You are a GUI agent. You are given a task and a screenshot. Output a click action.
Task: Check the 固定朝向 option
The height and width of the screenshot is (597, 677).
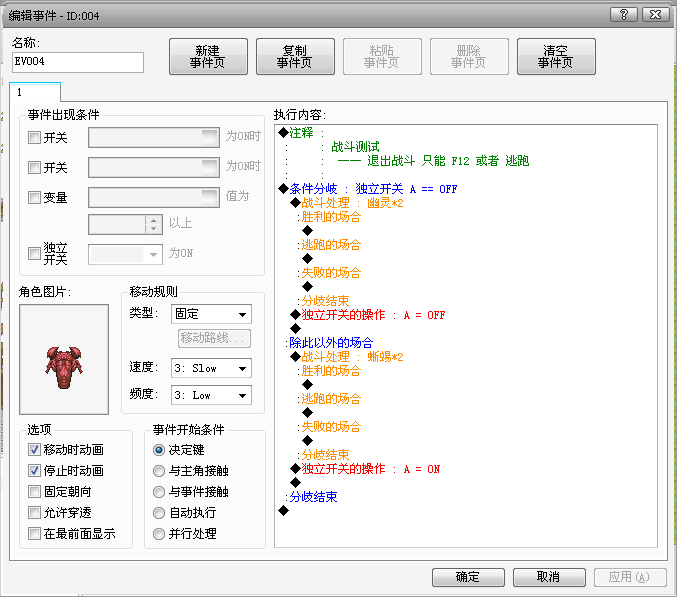34,492
